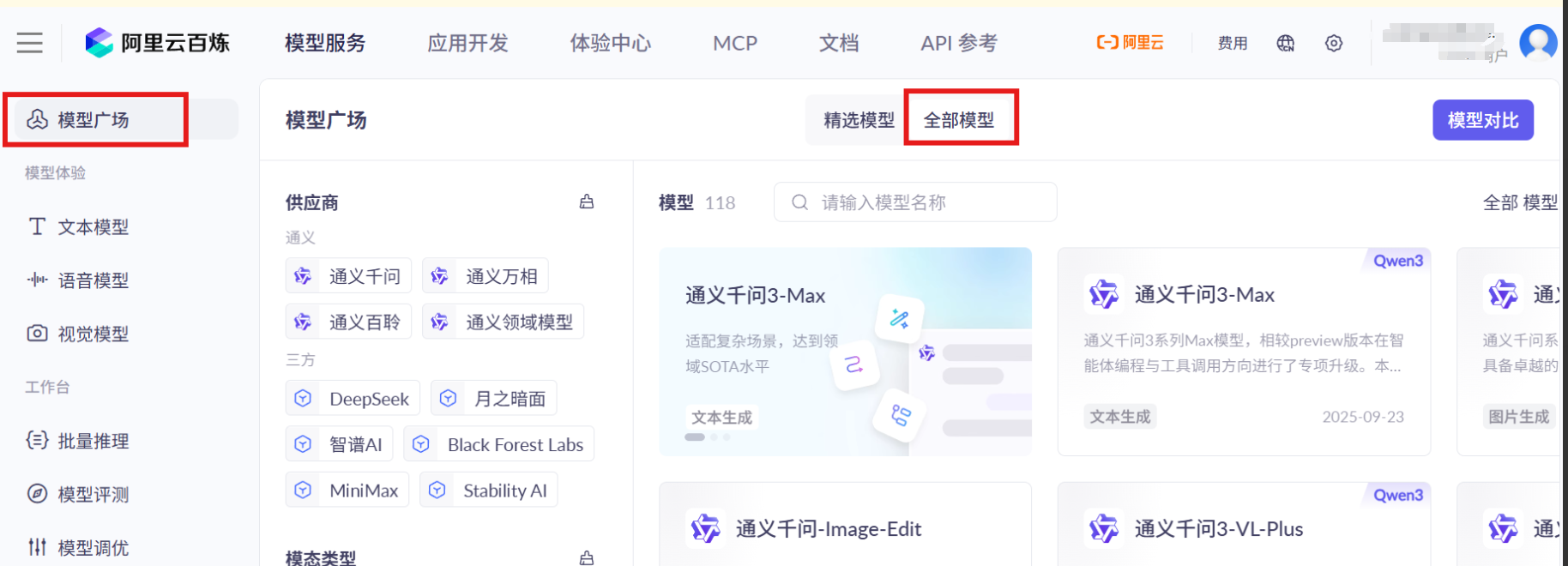Filter by 通义千问 supplier
The width and height of the screenshot is (1568, 566).
pyautogui.click(x=348, y=276)
